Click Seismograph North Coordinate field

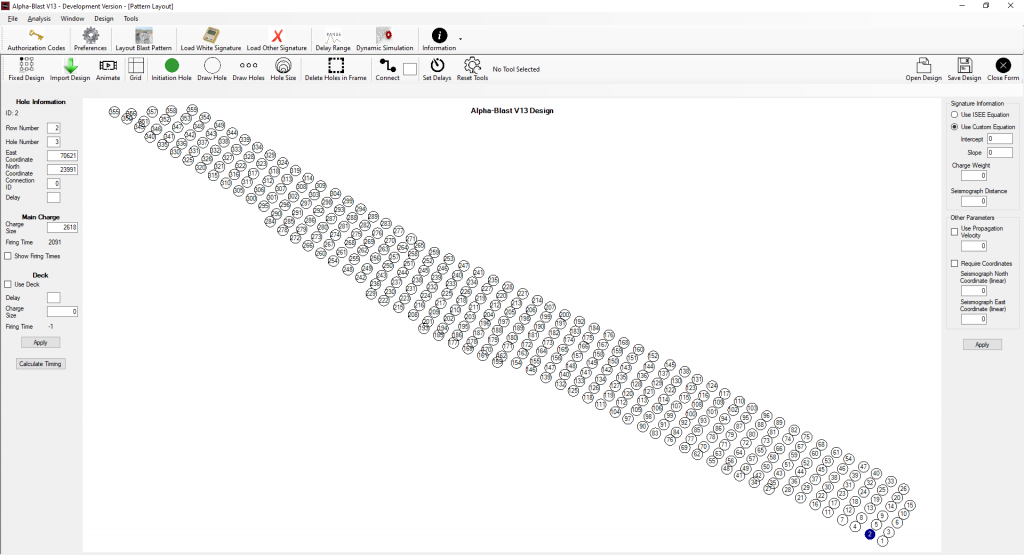(974, 291)
